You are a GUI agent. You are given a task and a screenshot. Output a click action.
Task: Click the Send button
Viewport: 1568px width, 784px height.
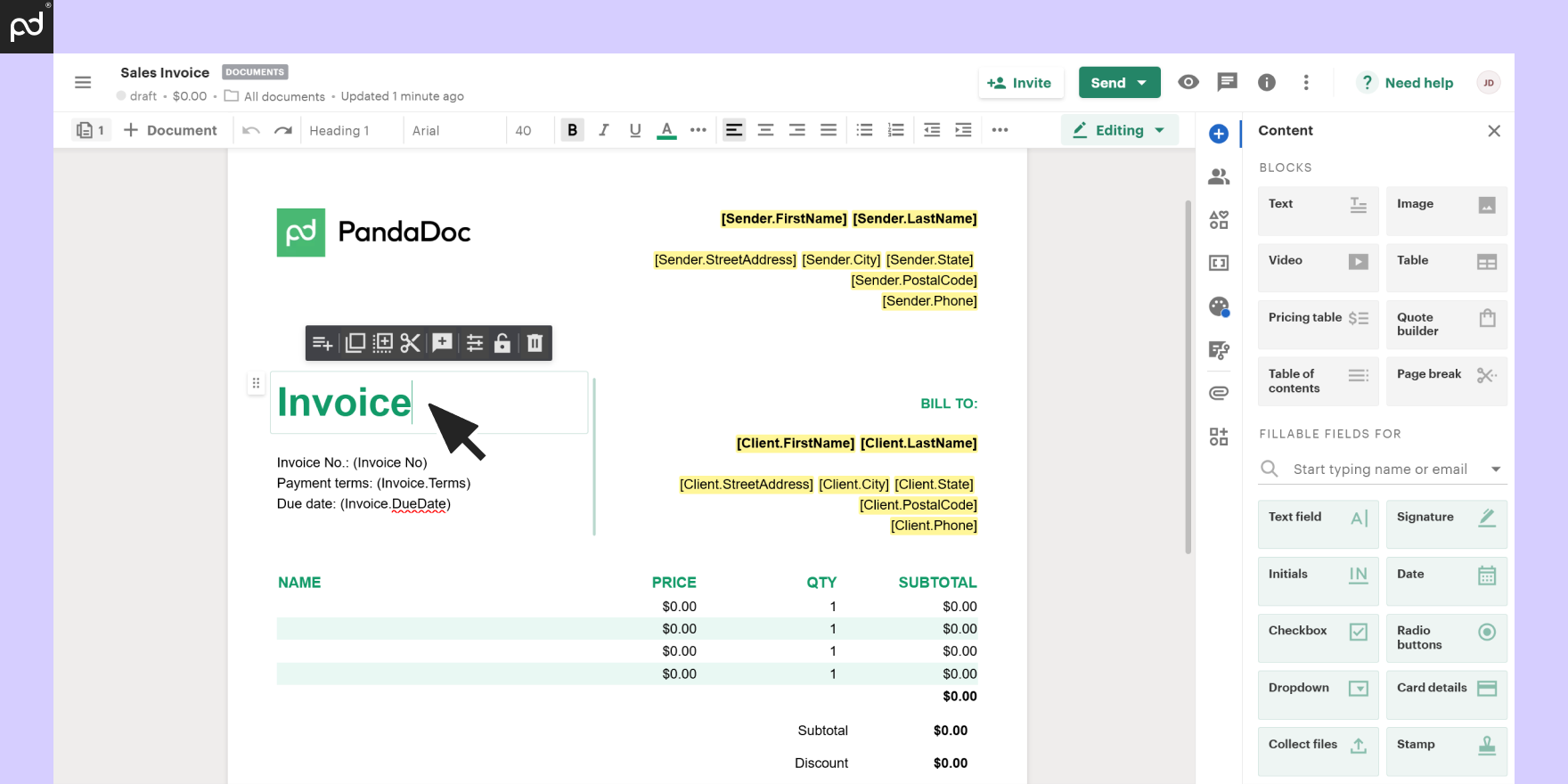tap(1119, 83)
